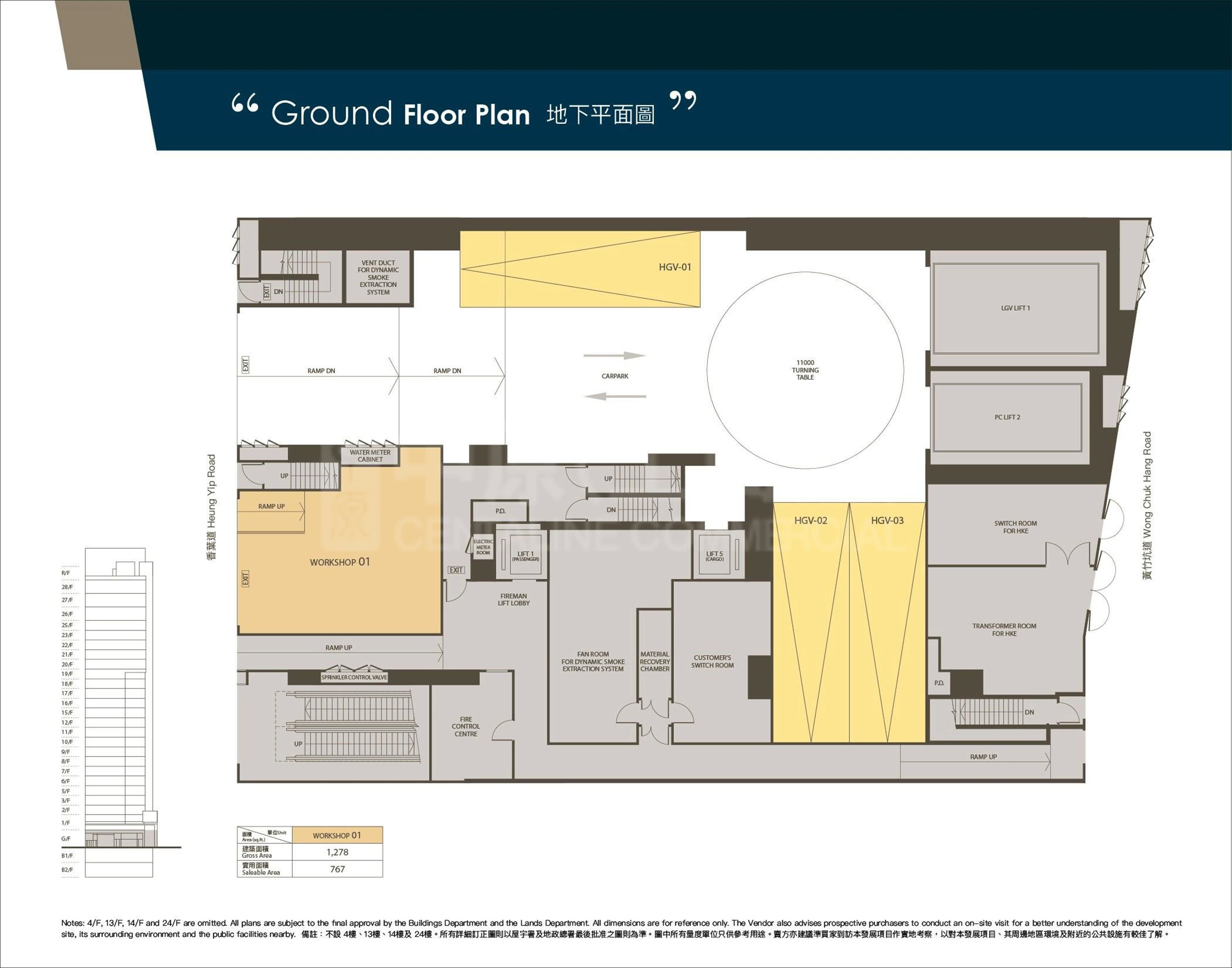Click the 'SWITCH ROOM FOR HKE' label
Viewport: 1232px width, 968px height.
click(x=1016, y=527)
